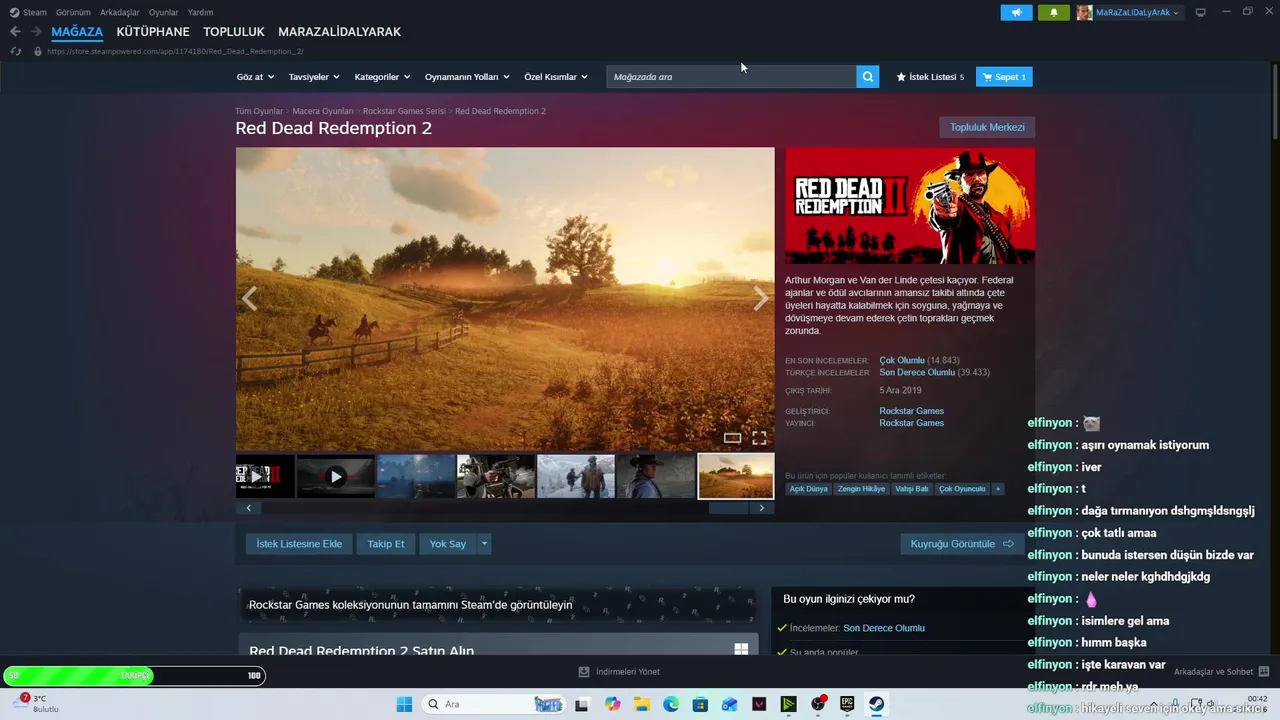Click the Topluluk Merkezi button
This screenshot has width=1280, height=720.
tap(987, 127)
